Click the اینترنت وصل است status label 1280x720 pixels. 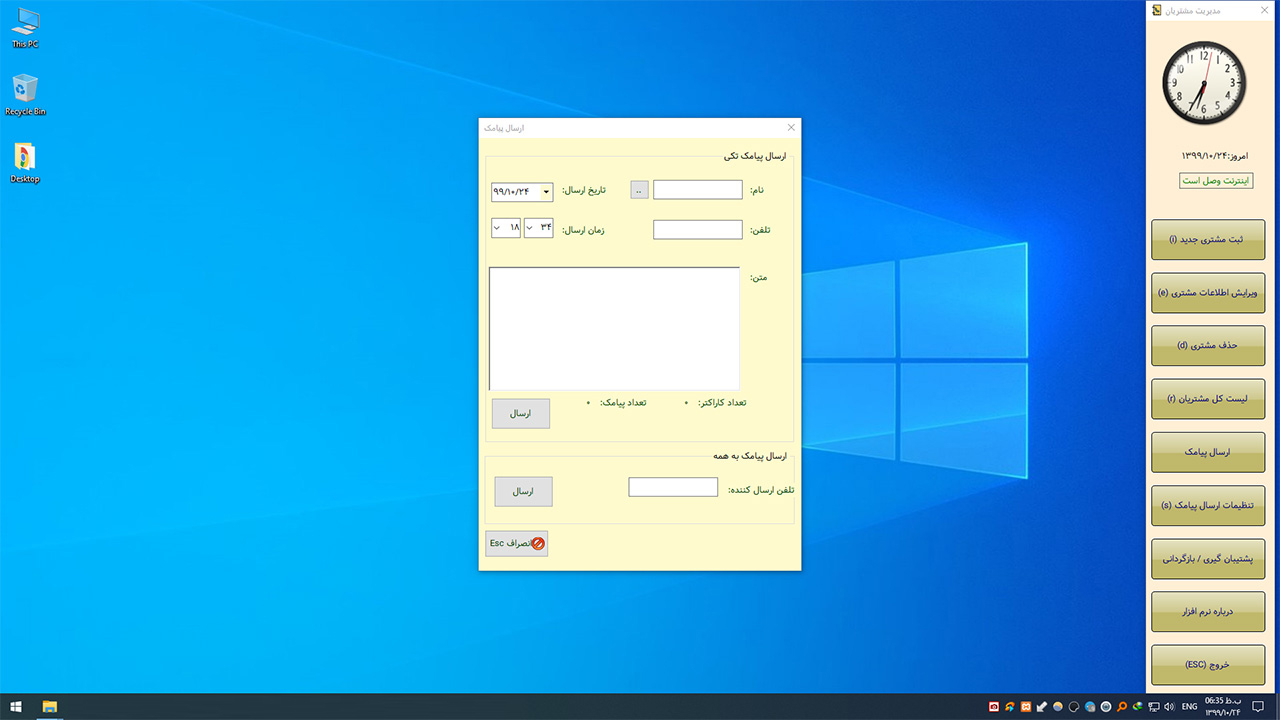tap(1215, 181)
